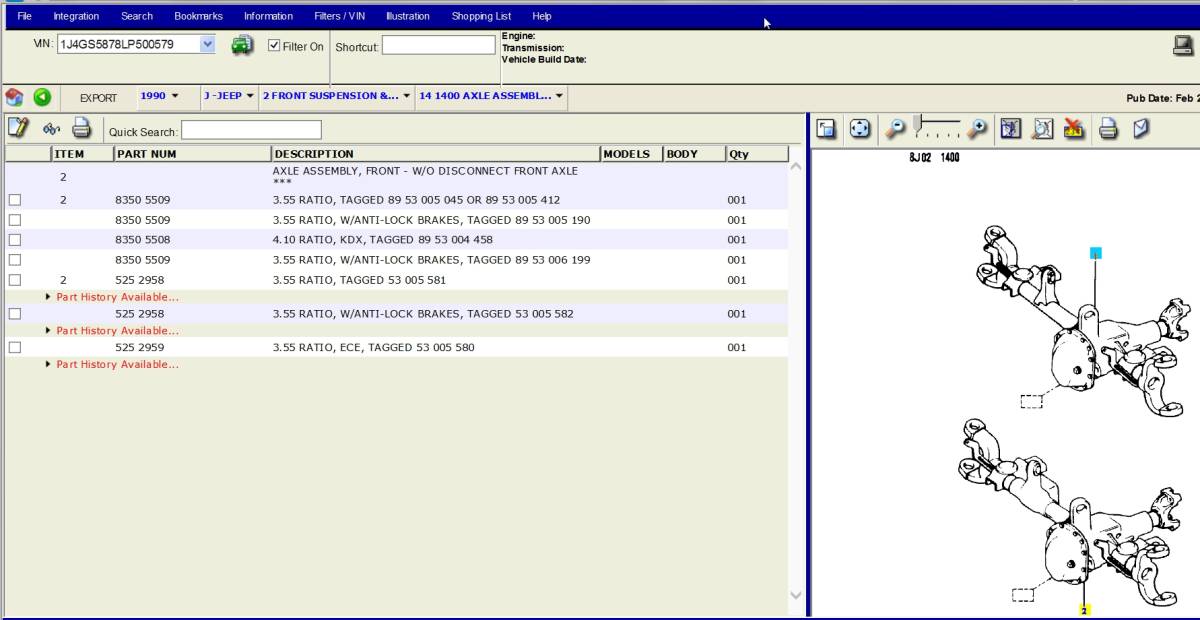Viewport: 1200px width, 620px height.
Task: Click the EXPORT button
Action: (98, 98)
